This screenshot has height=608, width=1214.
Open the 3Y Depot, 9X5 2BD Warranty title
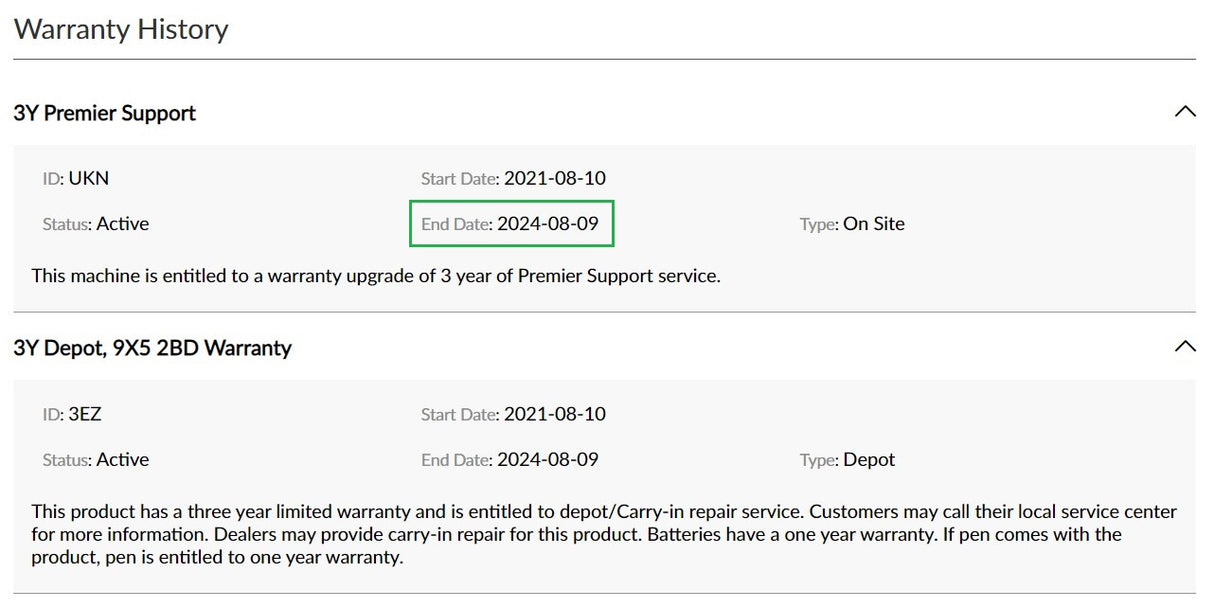[x=151, y=347]
